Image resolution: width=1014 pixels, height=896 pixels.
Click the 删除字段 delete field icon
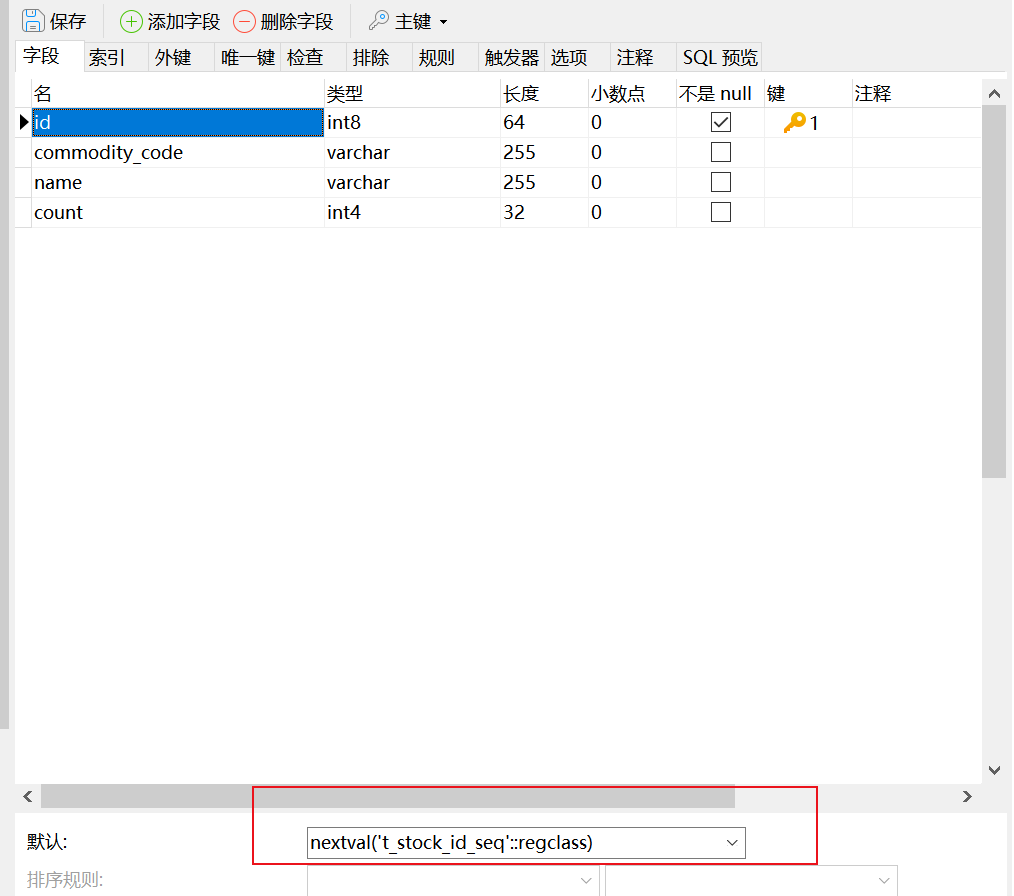tap(244, 20)
